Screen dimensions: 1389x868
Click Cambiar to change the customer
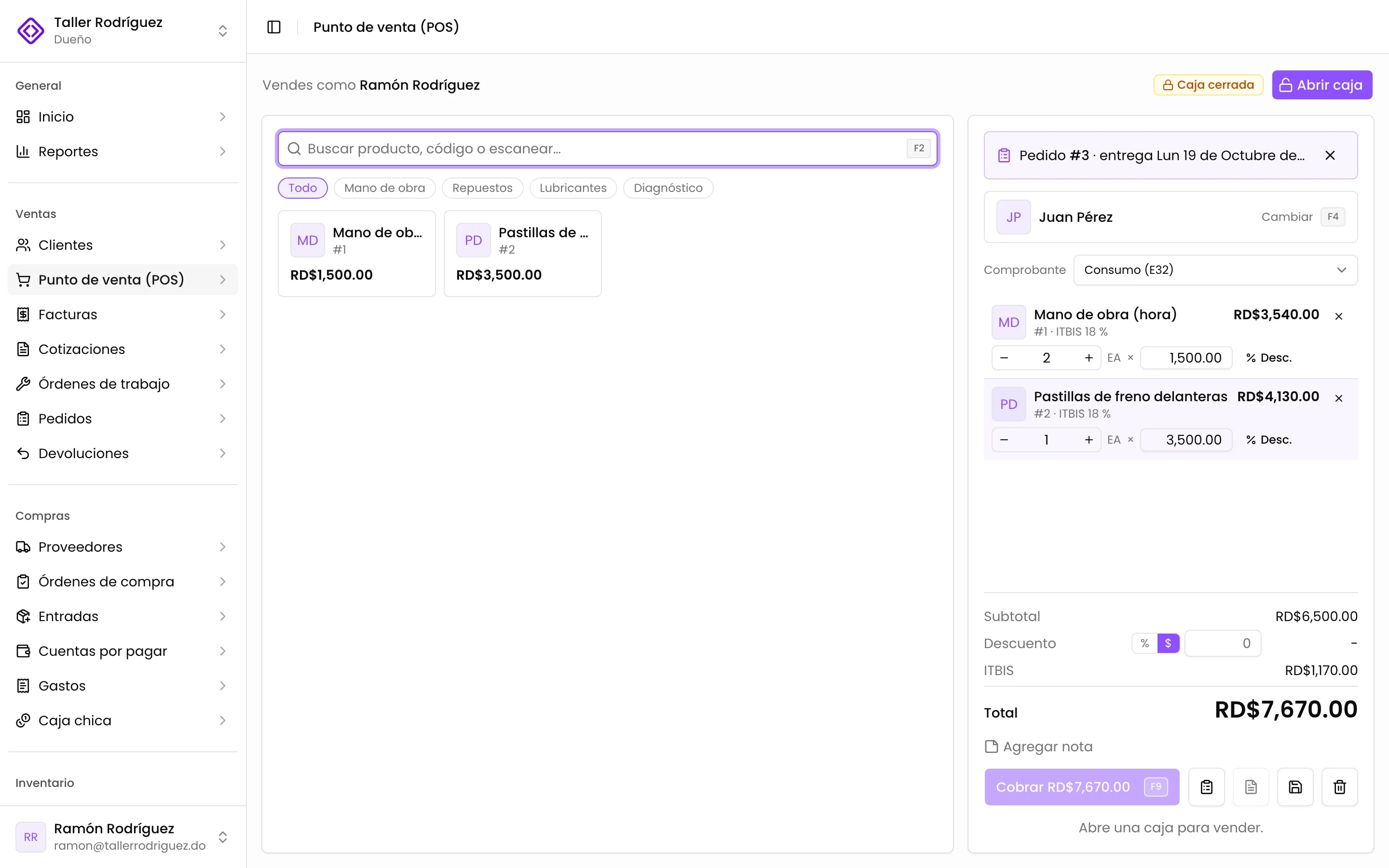tap(1286, 217)
